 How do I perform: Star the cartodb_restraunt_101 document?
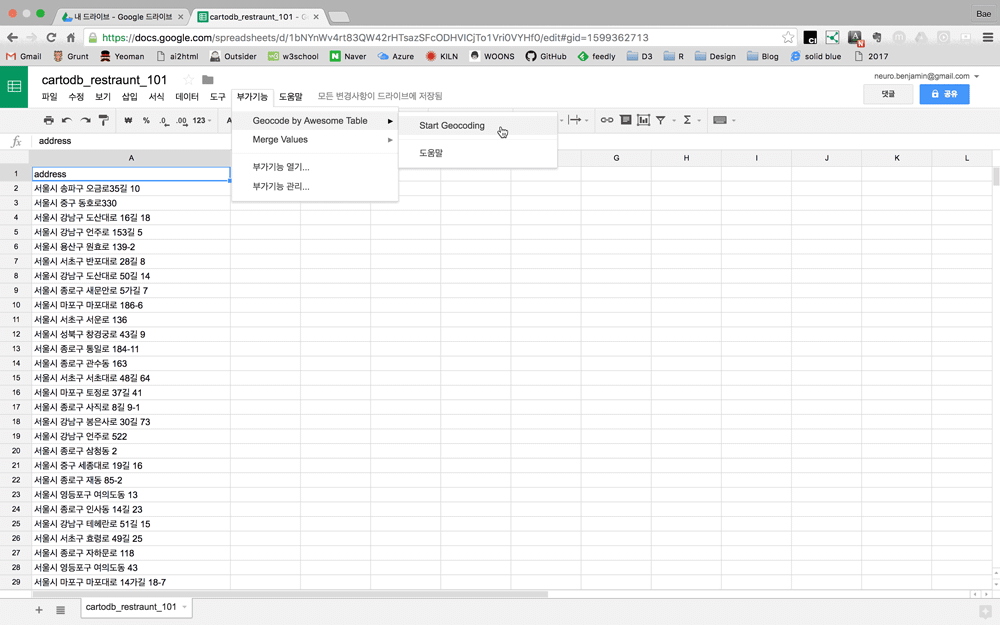(x=188, y=80)
